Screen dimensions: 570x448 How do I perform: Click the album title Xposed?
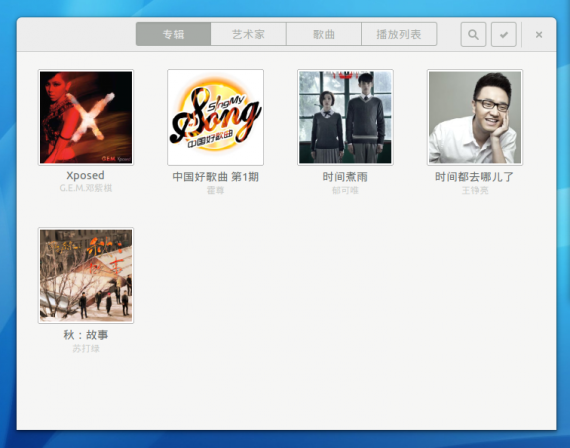85,176
